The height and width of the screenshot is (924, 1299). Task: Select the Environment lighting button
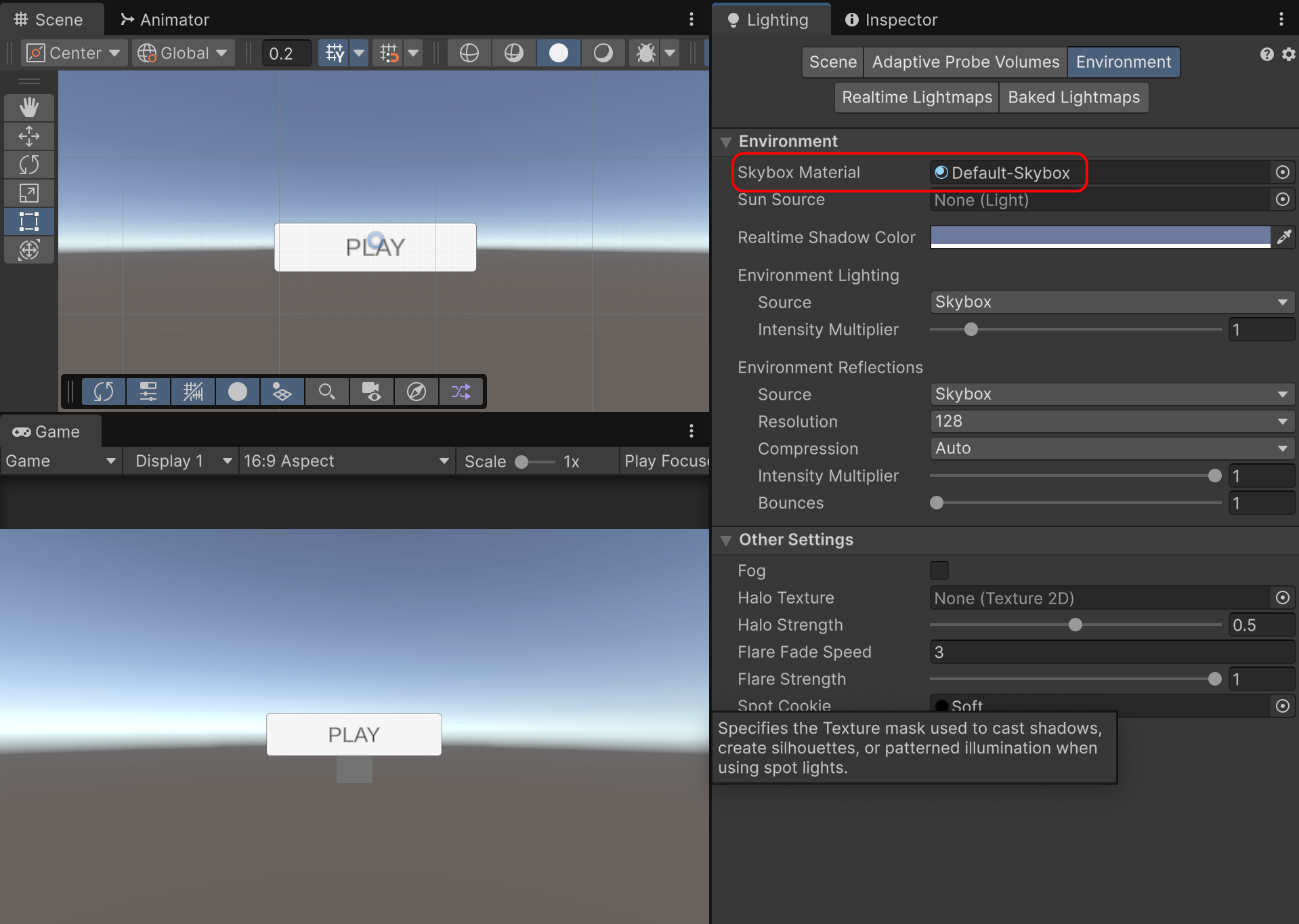click(1124, 62)
